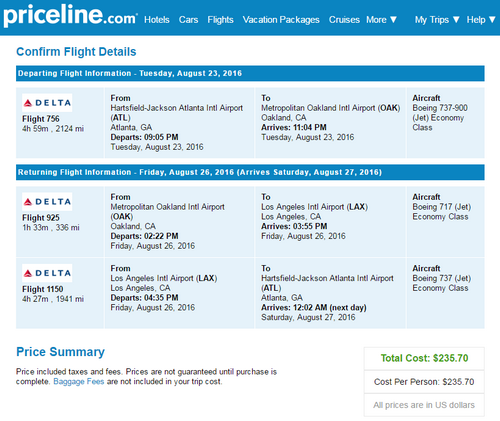Click the Cost Per Person amount
The image size is (500, 421).
pyautogui.click(x=458, y=382)
